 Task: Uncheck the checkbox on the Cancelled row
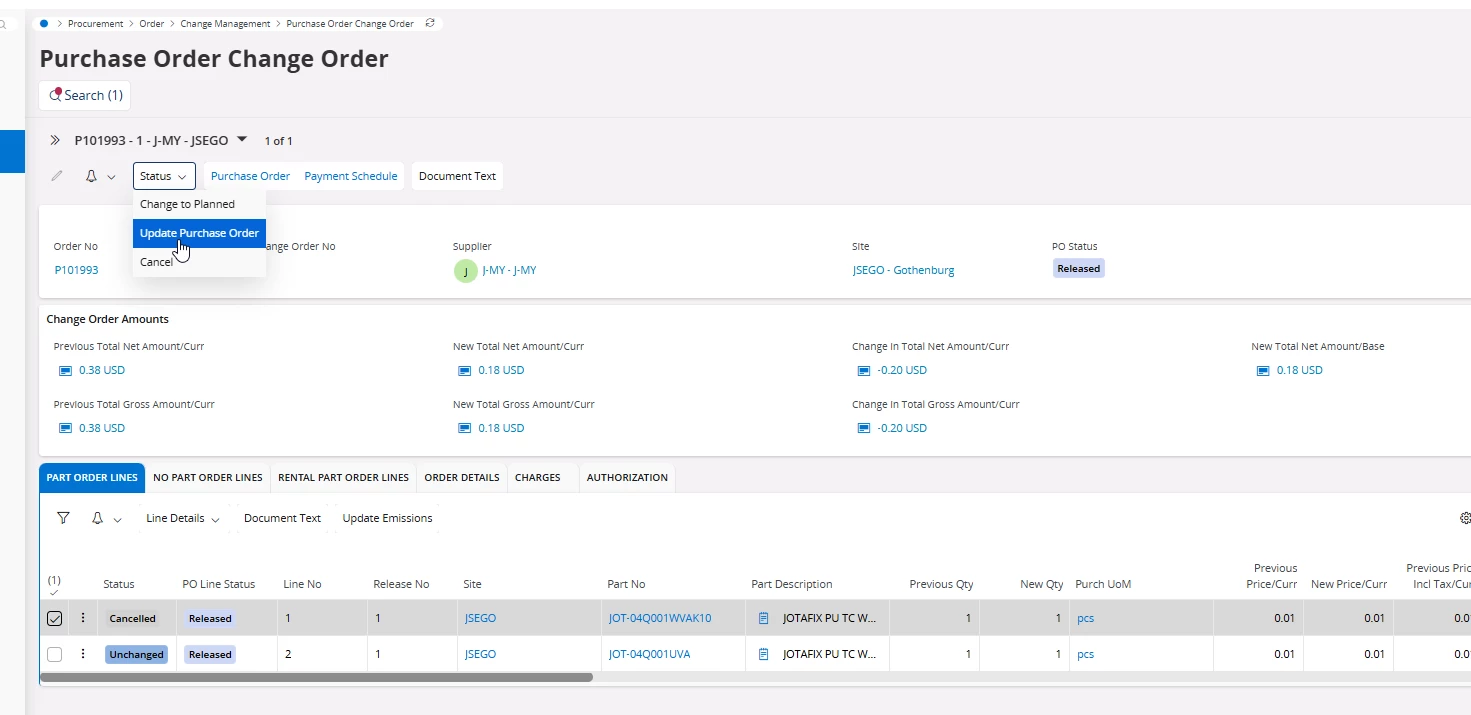pyautogui.click(x=55, y=618)
